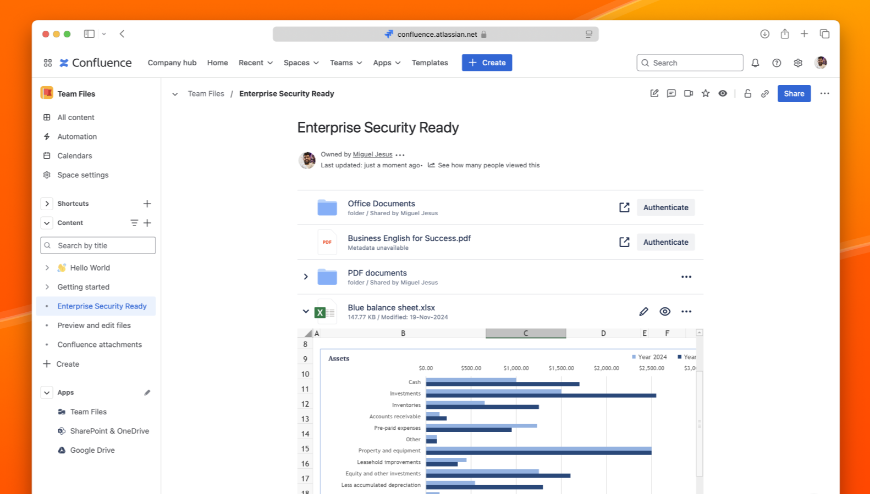Click the Search by title field

coord(98,245)
